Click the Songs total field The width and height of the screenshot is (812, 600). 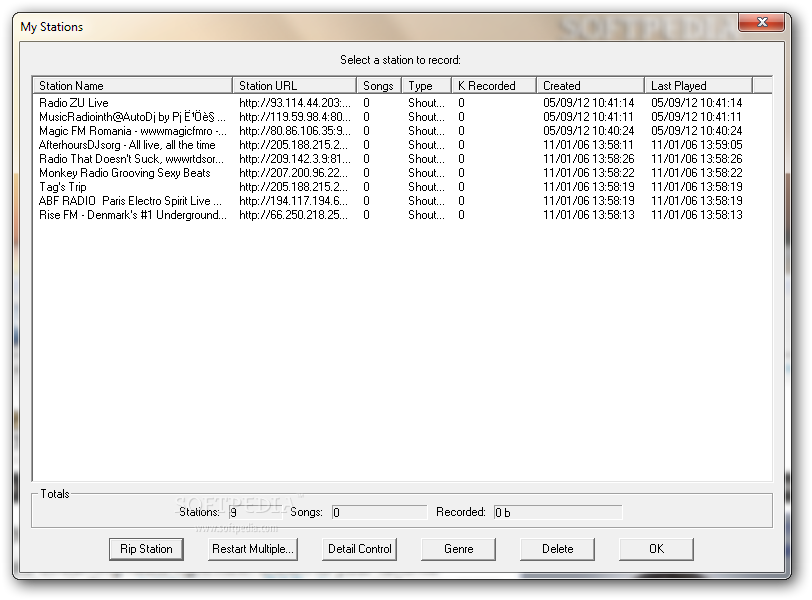[380, 513]
